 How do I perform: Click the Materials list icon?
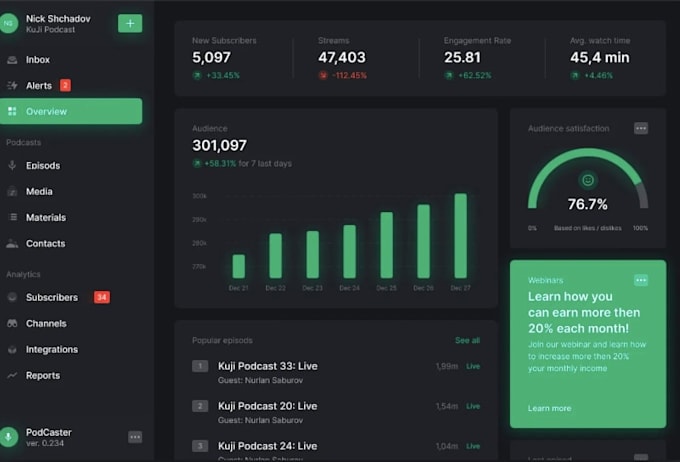13,217
